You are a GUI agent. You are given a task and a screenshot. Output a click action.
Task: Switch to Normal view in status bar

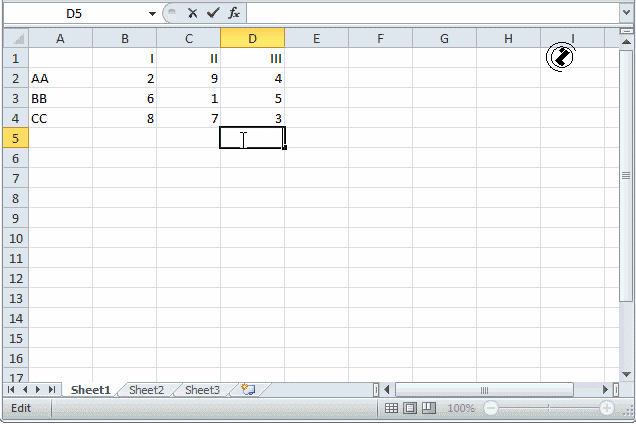pos(392,408)
